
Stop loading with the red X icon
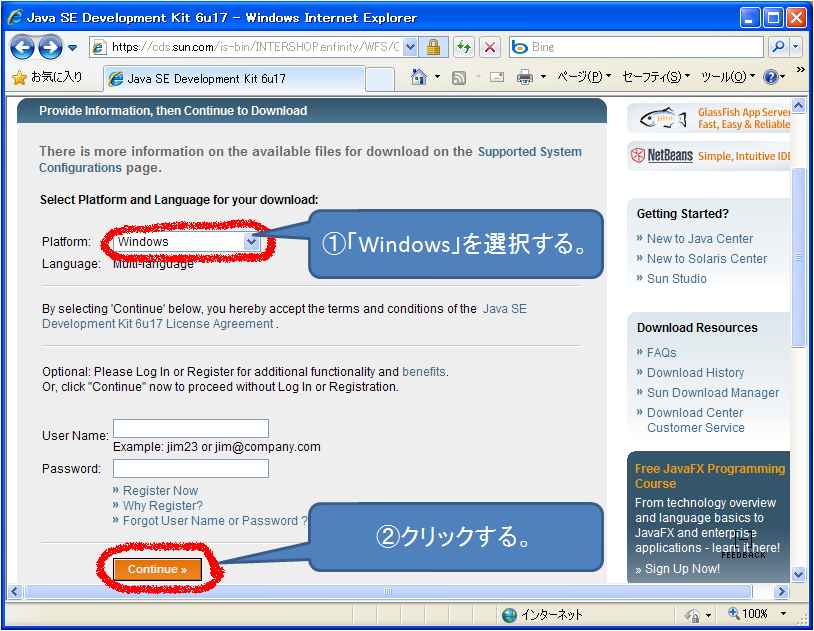click(x=489, y=47)
